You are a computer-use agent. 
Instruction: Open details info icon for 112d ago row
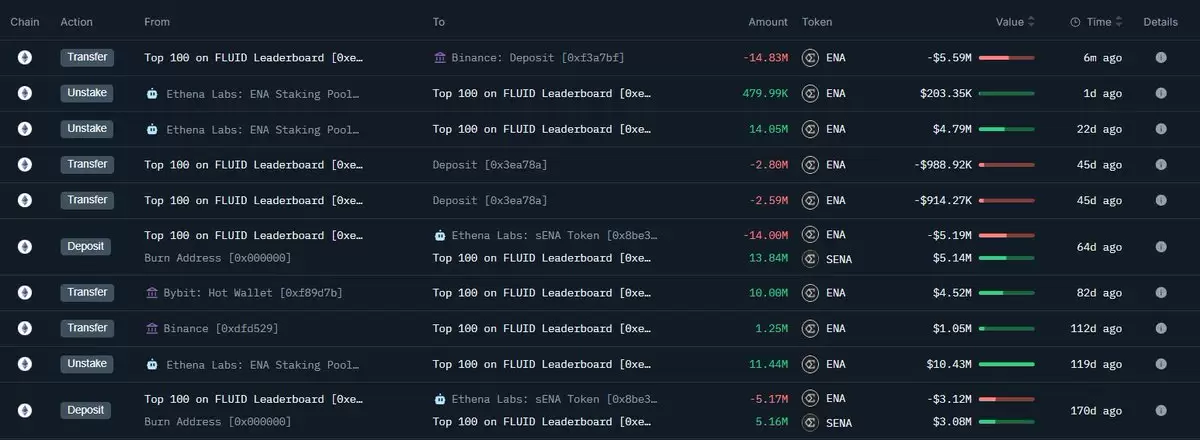(1161, 329)
